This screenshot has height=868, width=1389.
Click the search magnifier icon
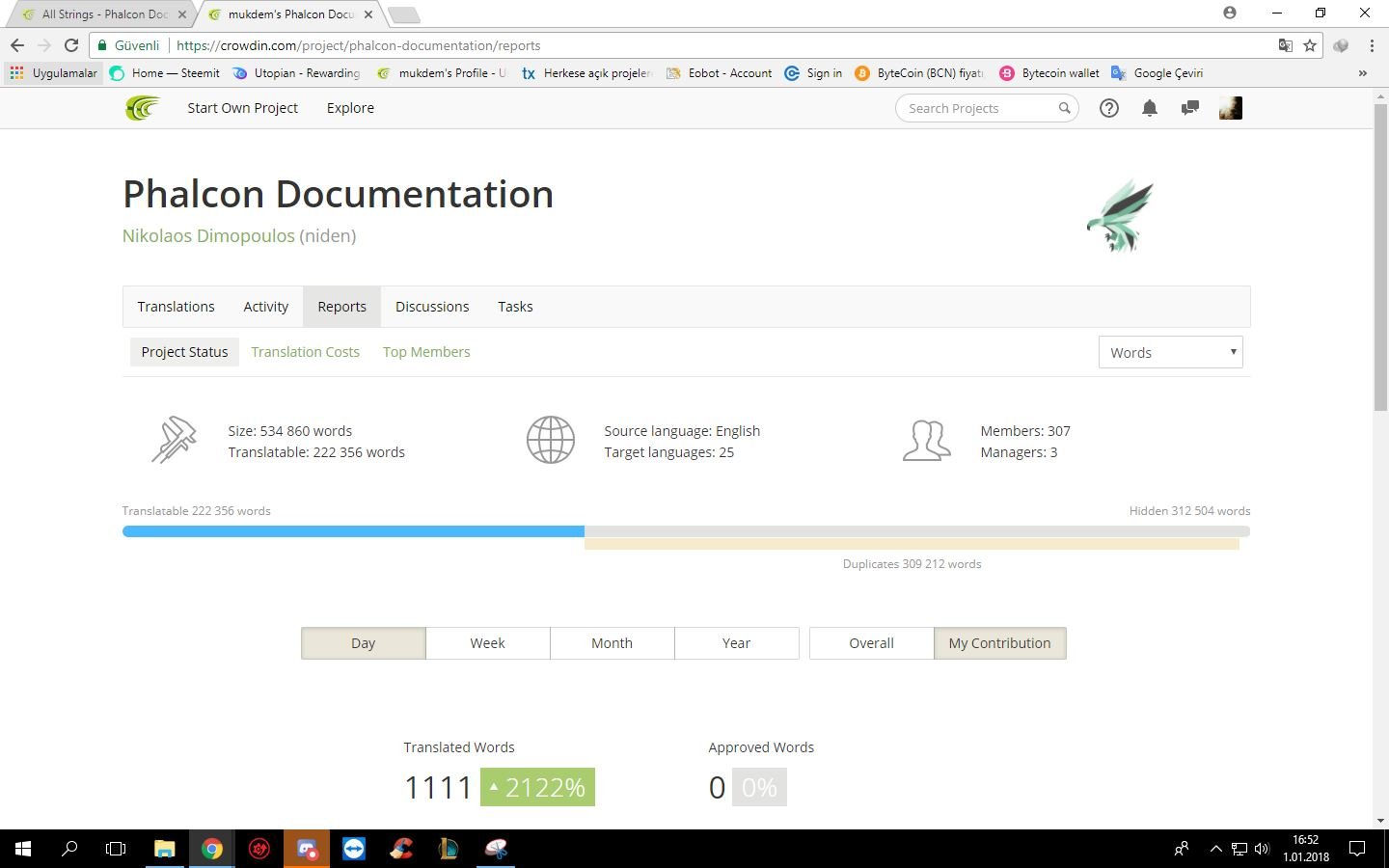click(x=1064, y=108)
